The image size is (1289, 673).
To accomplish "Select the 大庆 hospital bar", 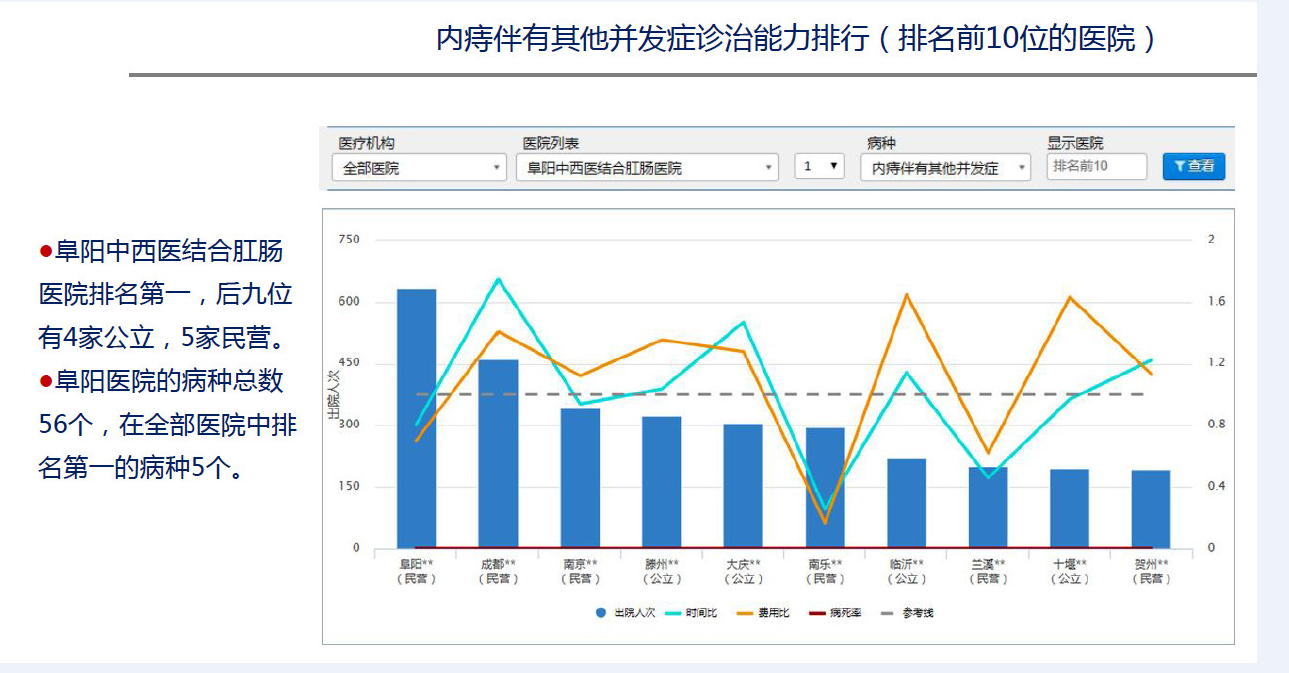I will coord(743,486).
